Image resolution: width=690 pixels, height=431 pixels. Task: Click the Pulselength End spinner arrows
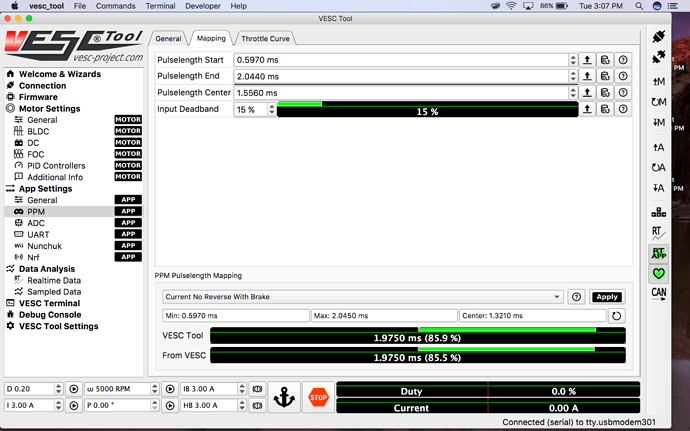pos(572,76)
